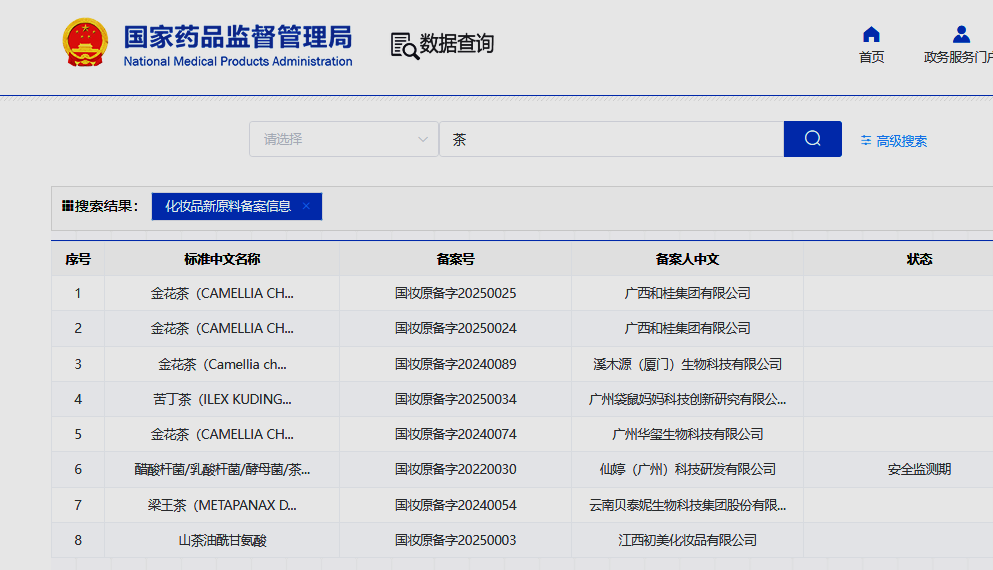The width and height of the screenshot is (993, 570).
Task: Click the 数据查询 document search icon
Action: click(405, 46)
